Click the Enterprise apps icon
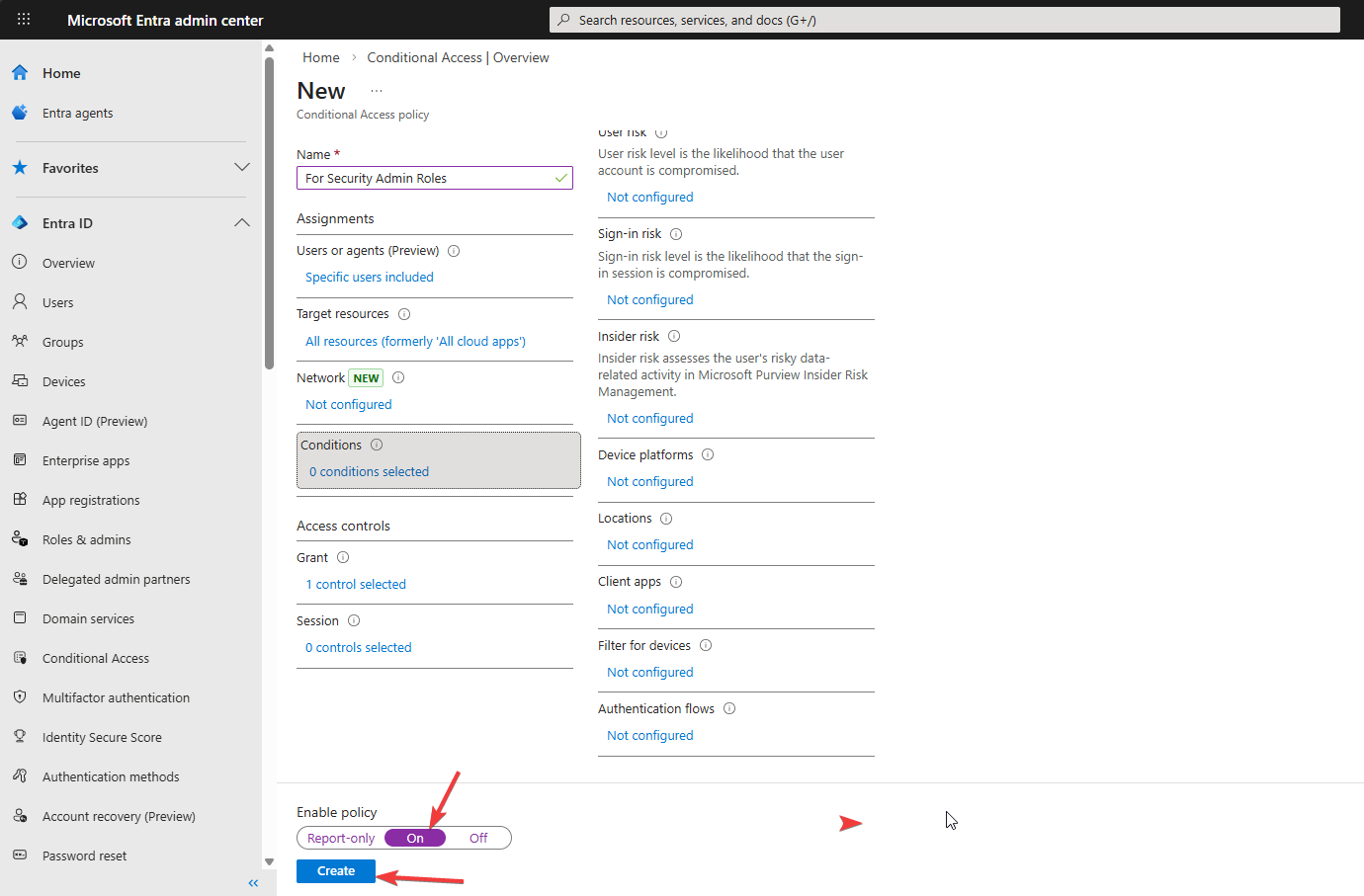Screen dimensions: 1364x896 click(x=20, y=459)
